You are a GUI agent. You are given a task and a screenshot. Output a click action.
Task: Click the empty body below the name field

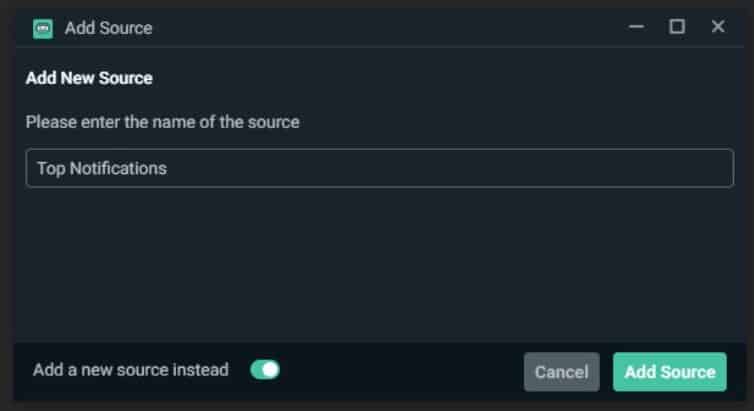[x=379, y=264]
